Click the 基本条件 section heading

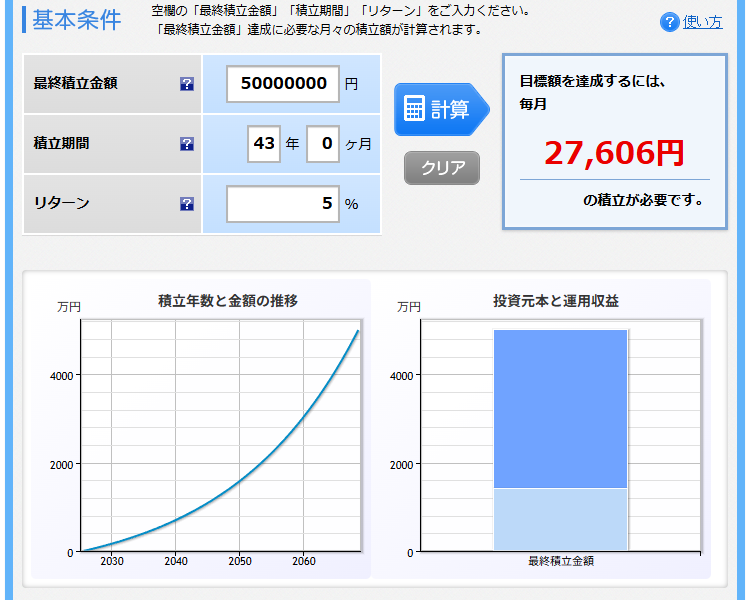[76, 20]
